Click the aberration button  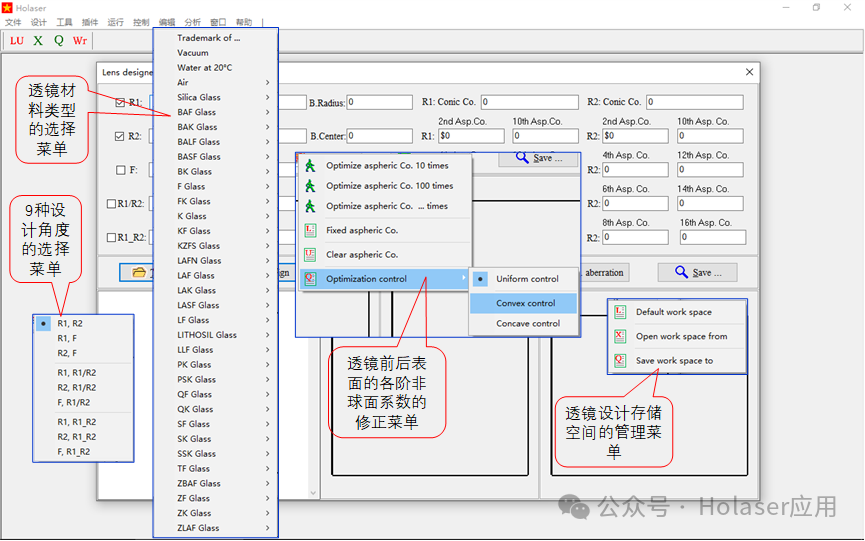click(x=604, y=272)
